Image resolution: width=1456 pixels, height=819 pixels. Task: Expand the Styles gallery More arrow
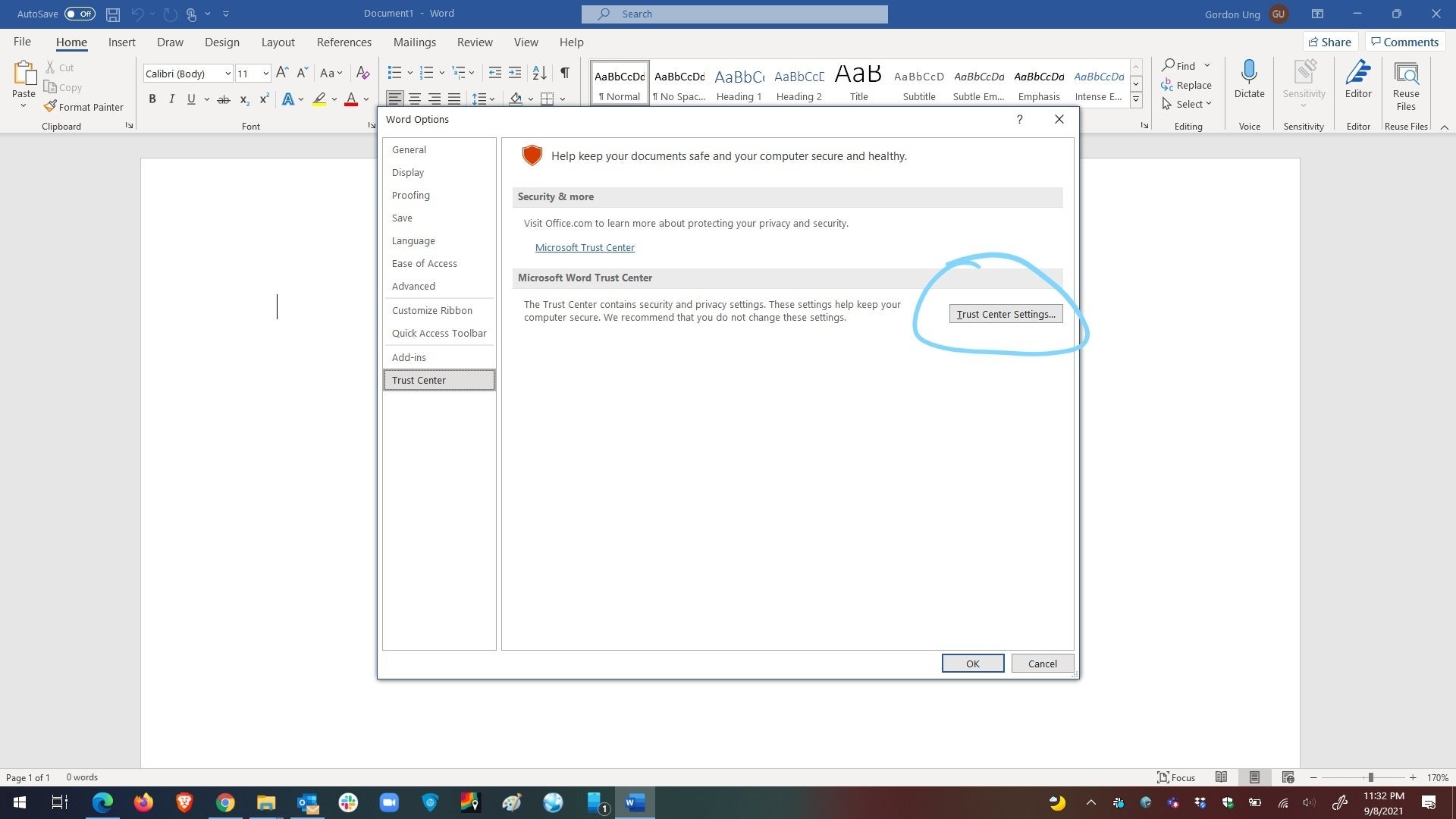(1136, 99)
